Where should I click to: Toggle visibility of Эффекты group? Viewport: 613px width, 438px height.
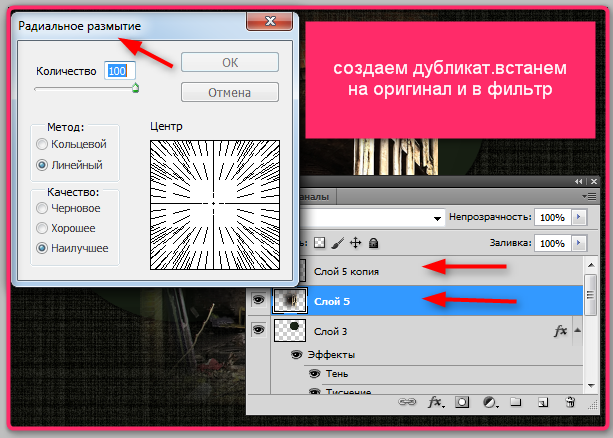pos(296,355)
